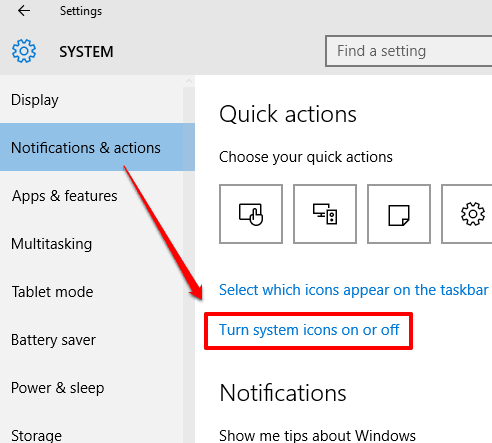The image size is (492, 443).
Task: Choose the Connect quick action tile
Action: tap(325, 214)
